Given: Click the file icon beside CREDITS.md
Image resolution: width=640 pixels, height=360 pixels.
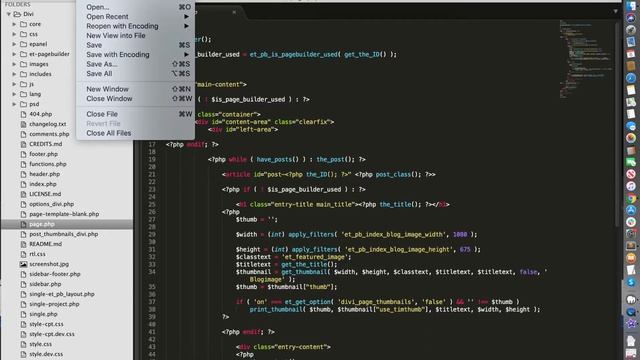Looking at the screenshot, I should pos(23,144).
